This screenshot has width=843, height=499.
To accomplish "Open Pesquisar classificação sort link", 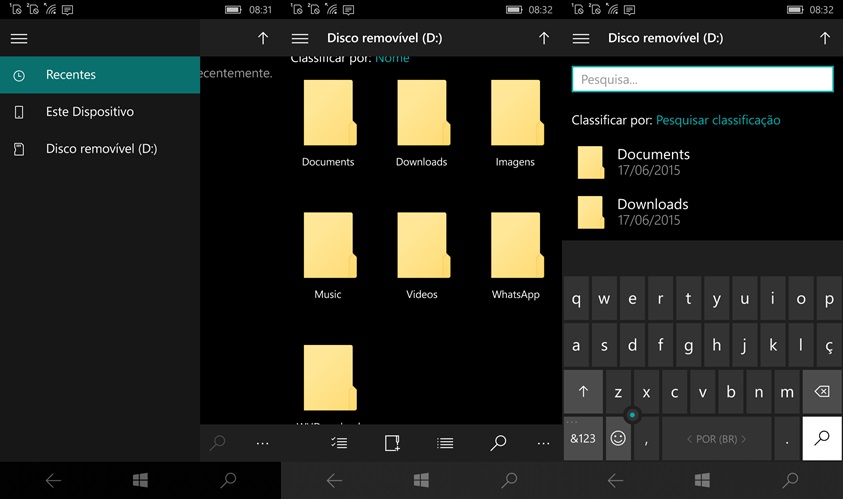I will [718, 120].
